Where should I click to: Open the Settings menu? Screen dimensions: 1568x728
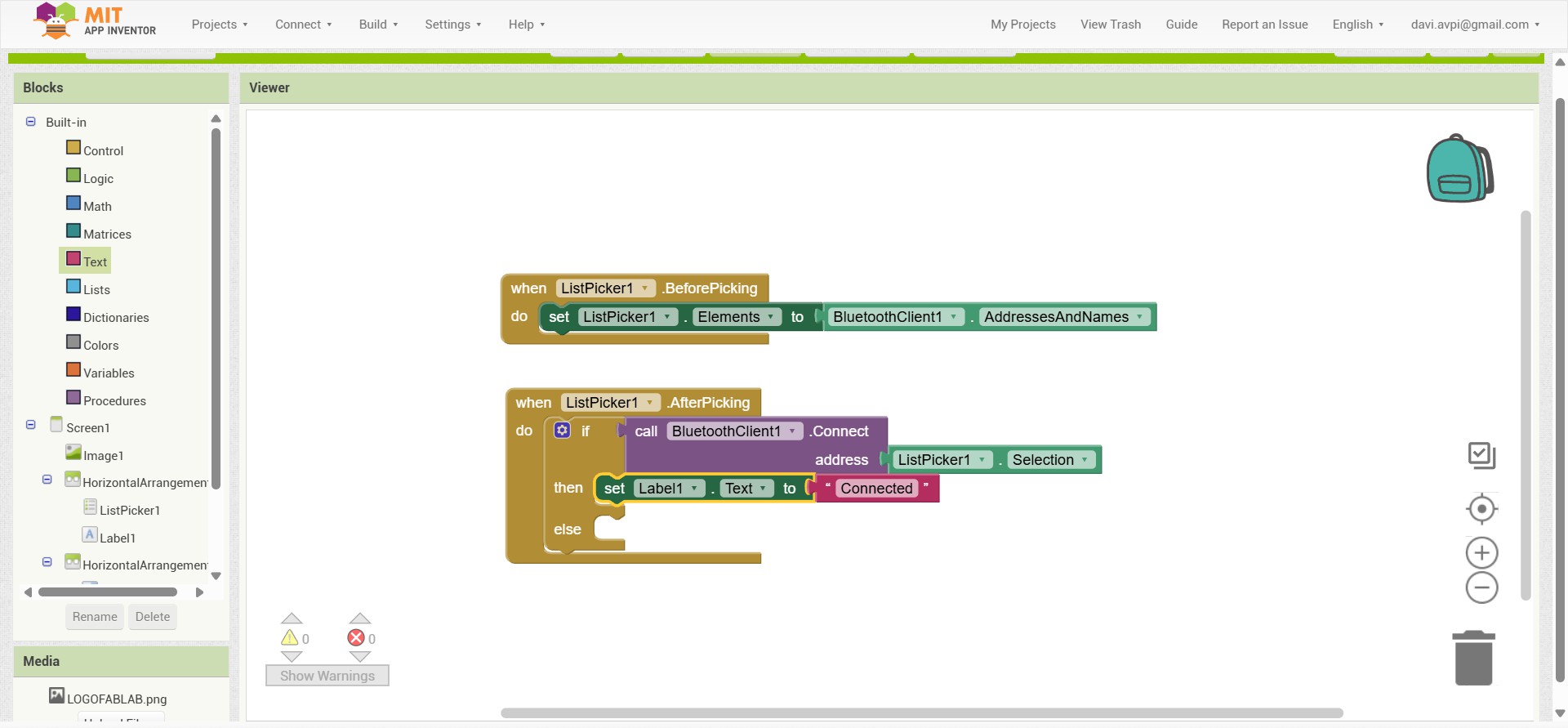pos(453,25)
